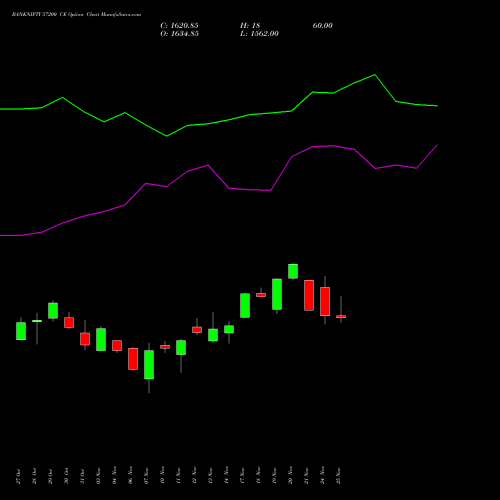
Task: Click the 21 Nov date label
Action: (306, 476)
